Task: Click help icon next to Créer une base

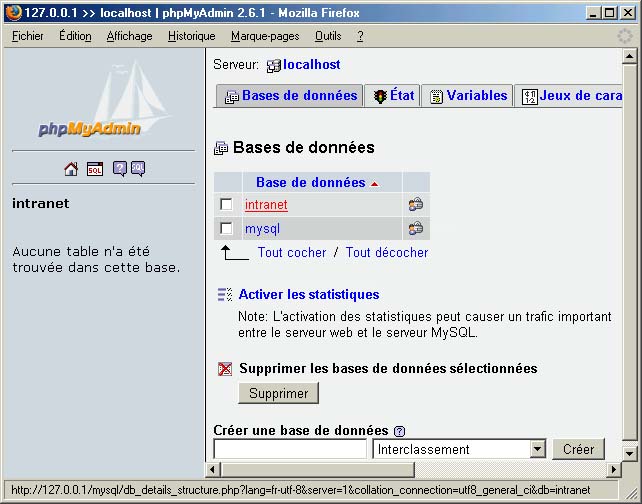Action: tap(399, 431)
